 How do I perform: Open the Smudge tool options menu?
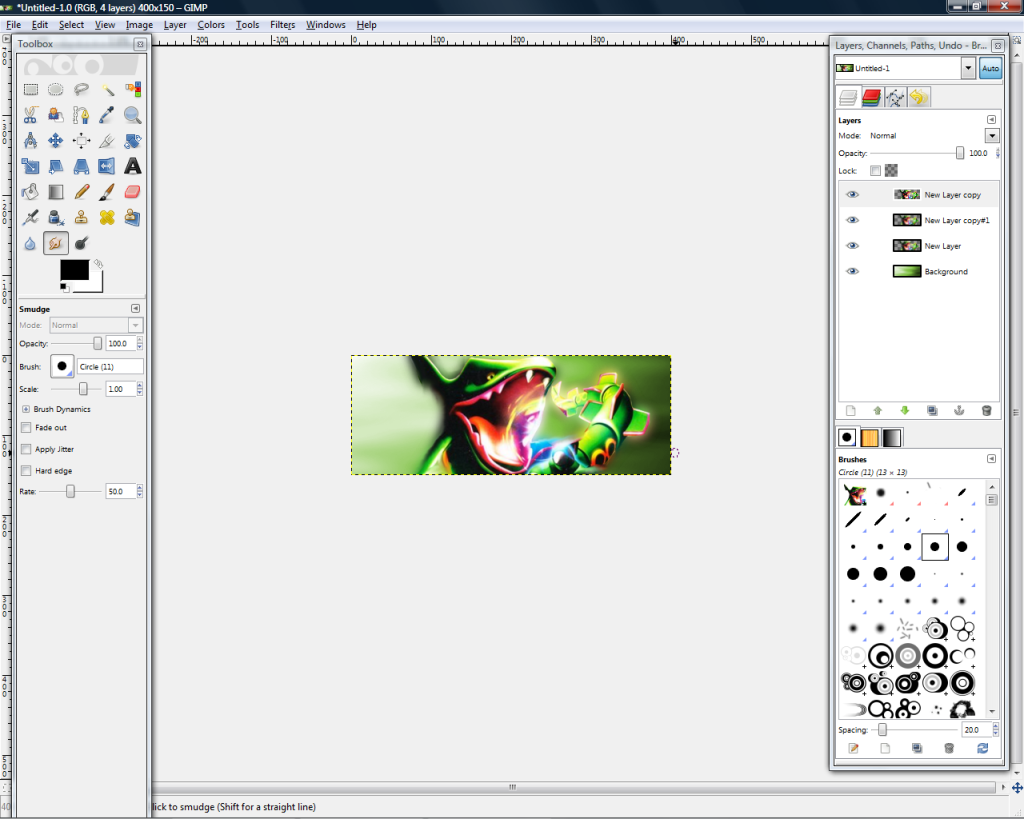(x=135, y=308)
